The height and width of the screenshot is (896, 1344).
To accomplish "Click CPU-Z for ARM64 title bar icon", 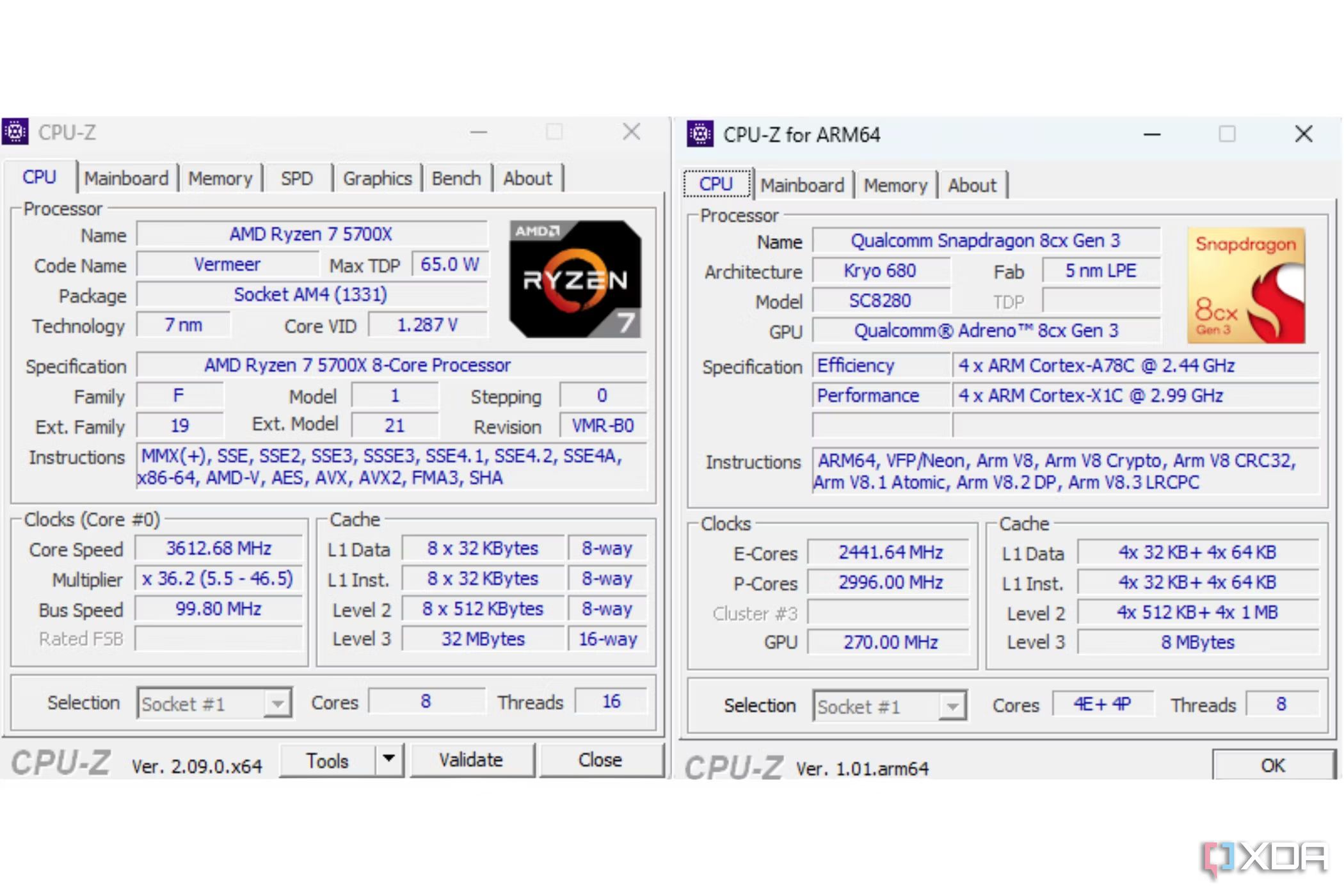I will (x=700, y=134).
